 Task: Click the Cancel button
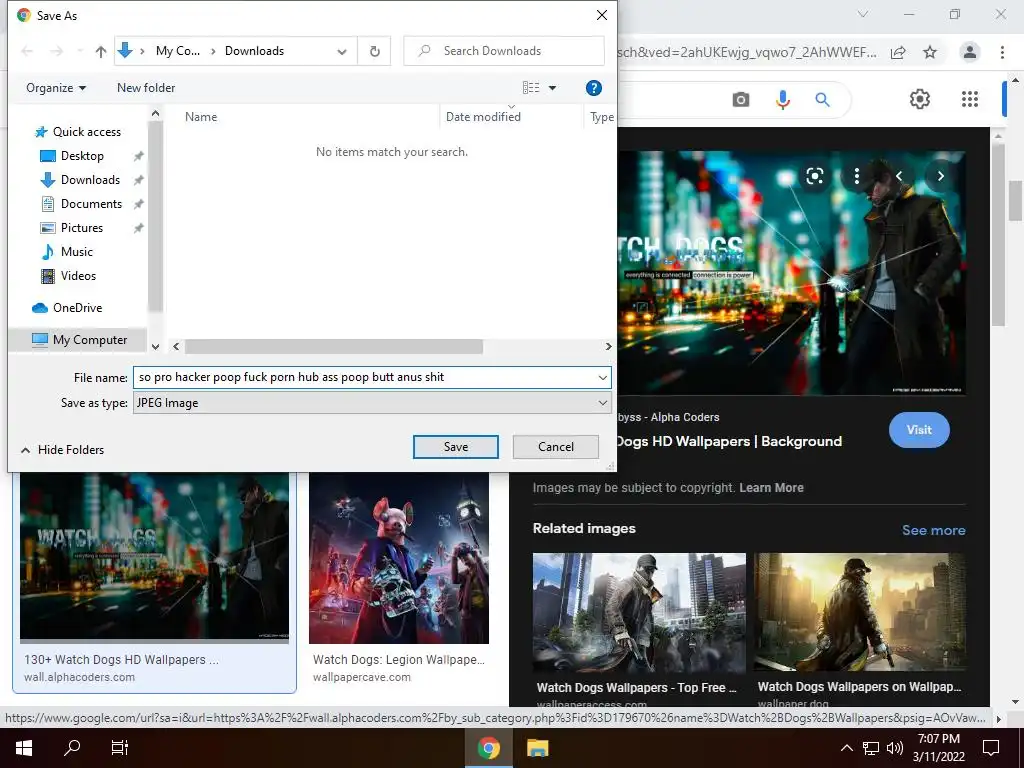click(x=556, y=447)
